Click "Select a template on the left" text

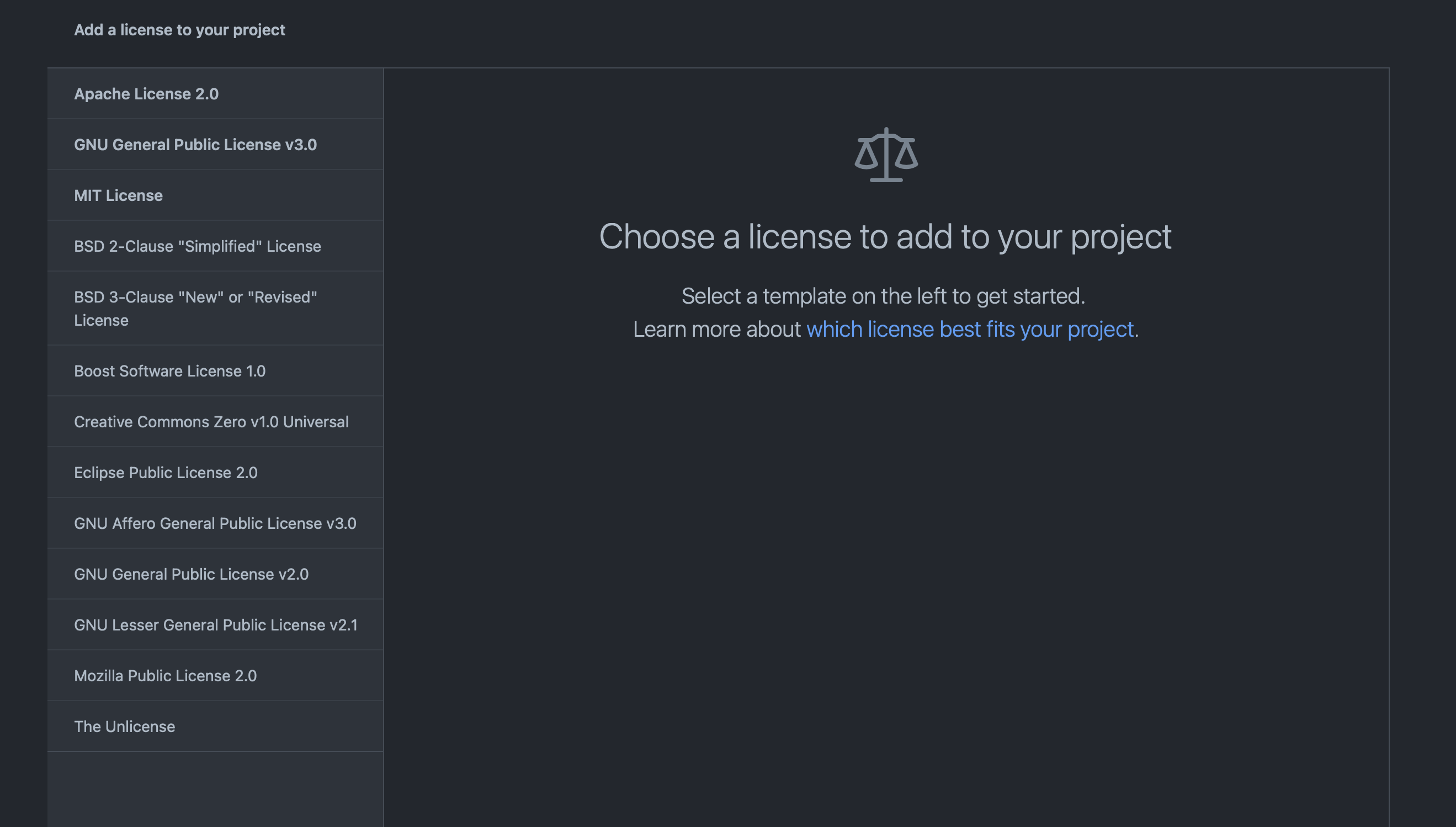[x=883, y=296]
